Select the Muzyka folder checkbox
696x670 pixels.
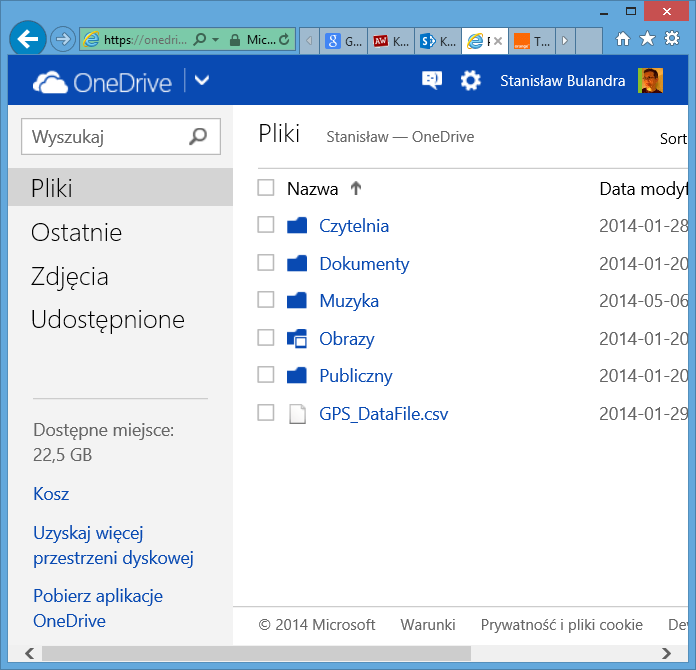266,300
